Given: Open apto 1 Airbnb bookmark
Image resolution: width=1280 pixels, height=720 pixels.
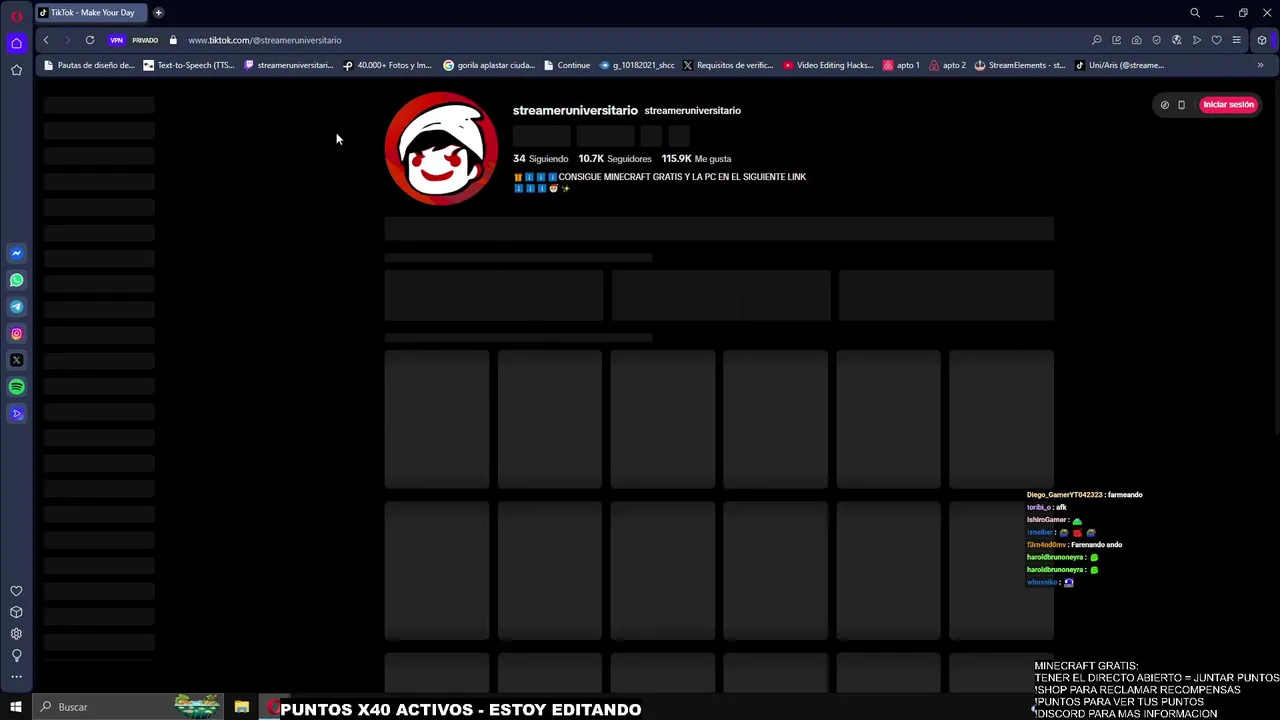Looking at the screenshot, I should click(x=901, y=65).
